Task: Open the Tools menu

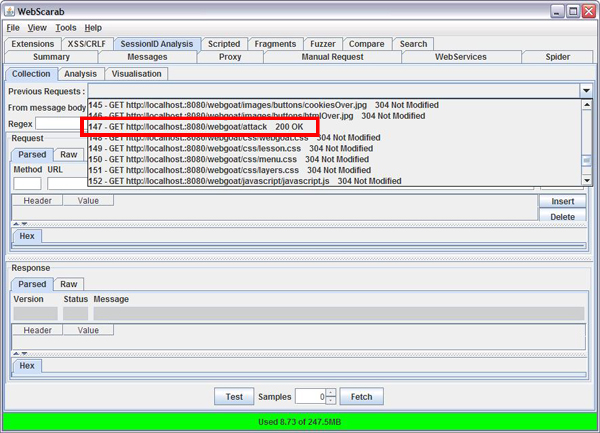Action: [66, 27]
